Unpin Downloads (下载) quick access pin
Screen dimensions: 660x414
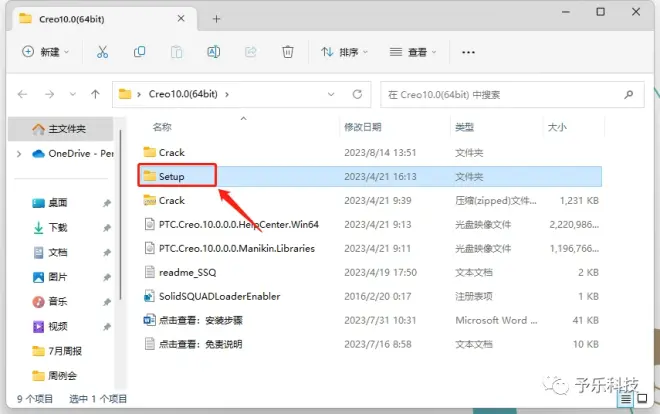click(107, 228)
